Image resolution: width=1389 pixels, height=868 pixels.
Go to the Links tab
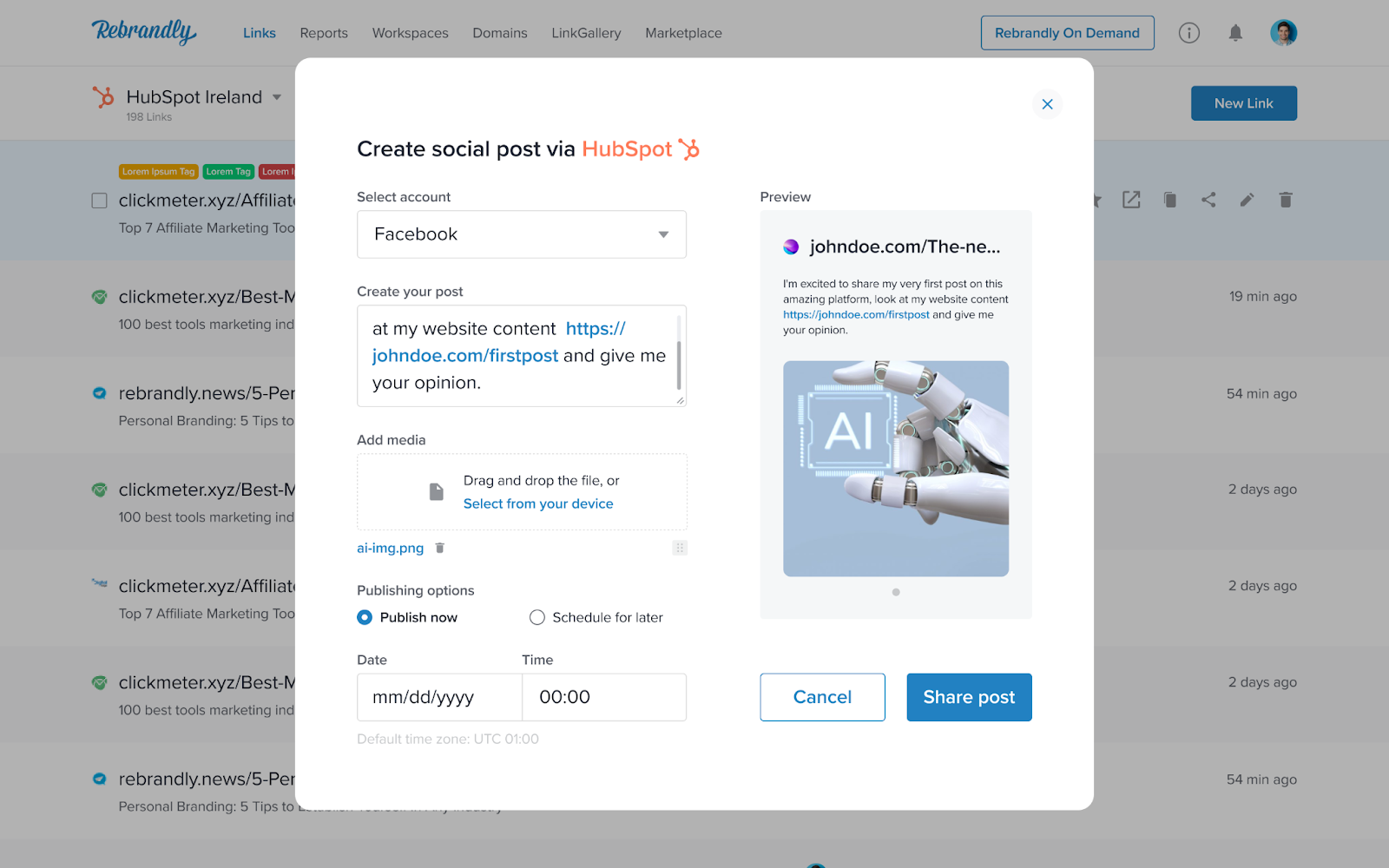click(260, 33)
